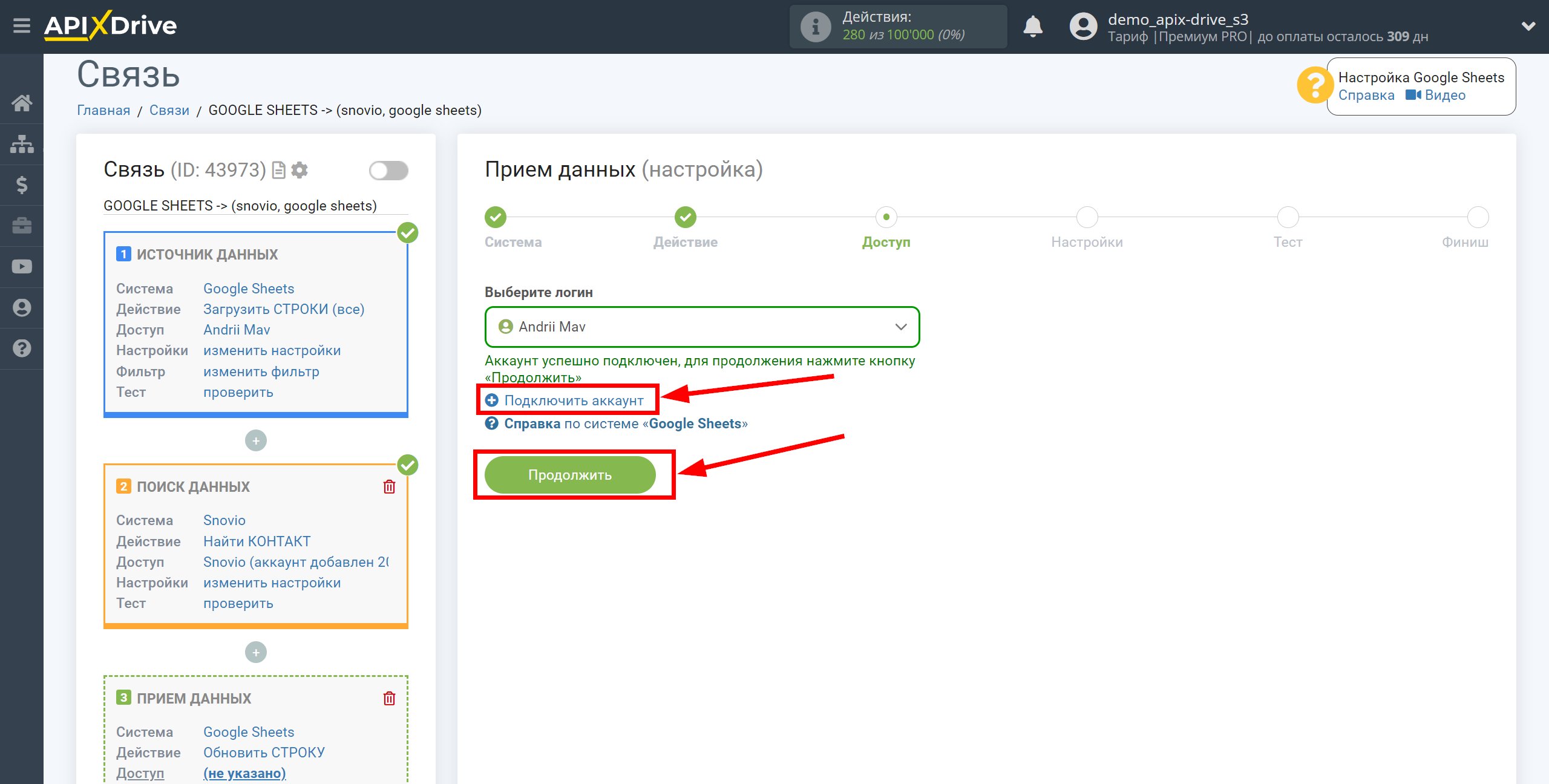Open Видео link in help box
The height and width of the screenshot is (784, 1549).
point(1435,95)
